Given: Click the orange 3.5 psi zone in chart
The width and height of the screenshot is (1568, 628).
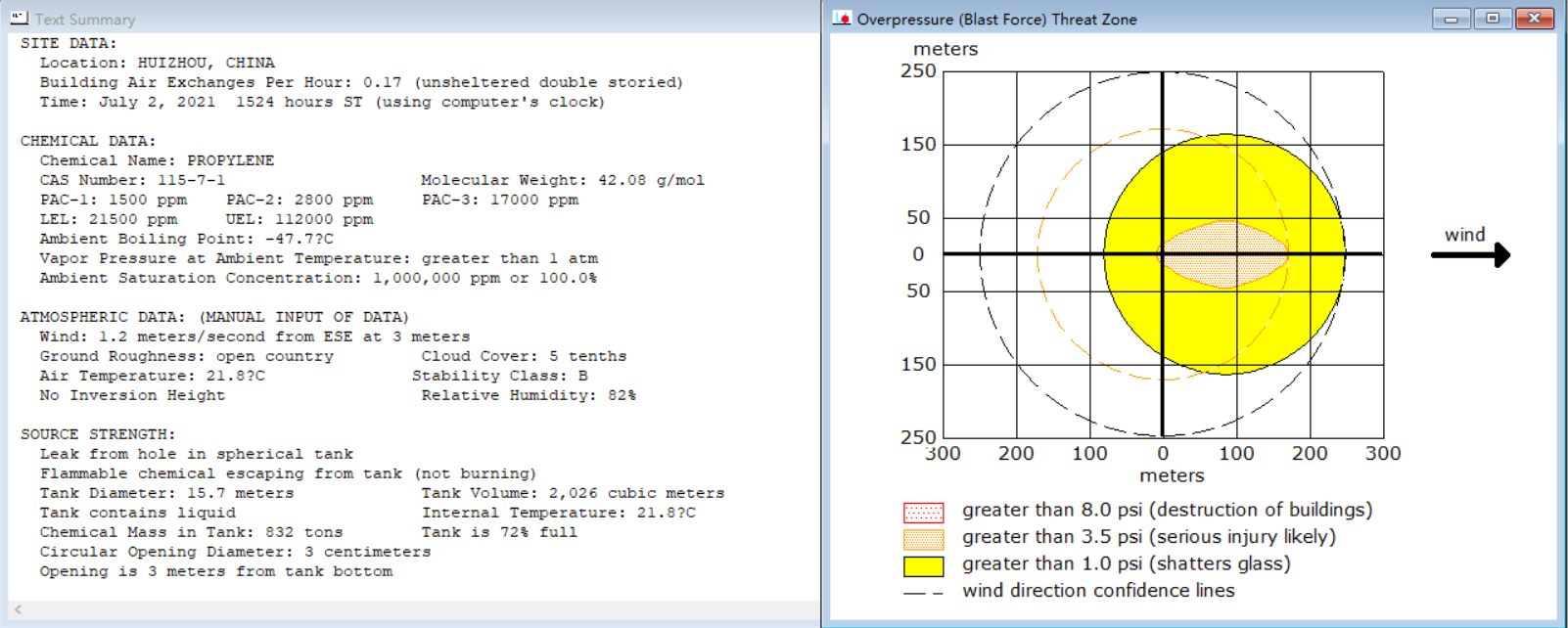Looking at the screenshot, I should click(1223, 255).
